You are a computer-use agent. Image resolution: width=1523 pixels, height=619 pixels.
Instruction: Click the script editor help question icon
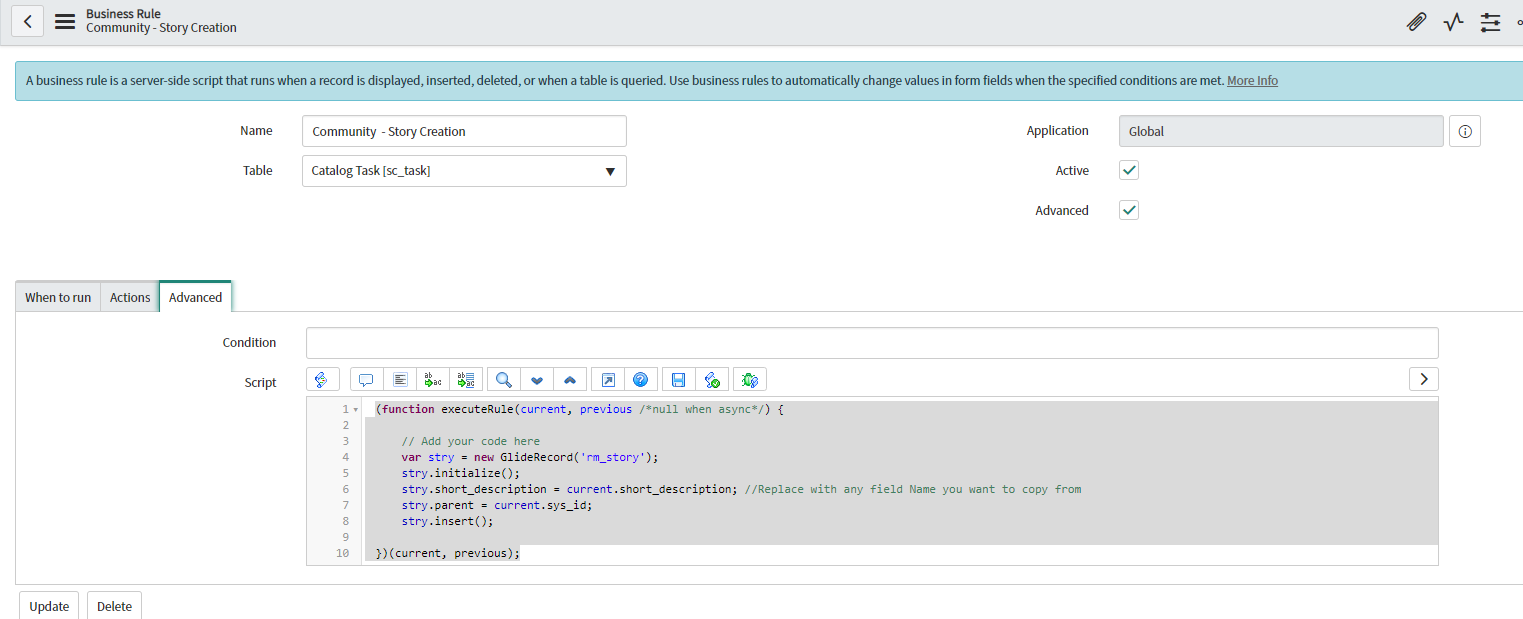(x=641, y=380)
